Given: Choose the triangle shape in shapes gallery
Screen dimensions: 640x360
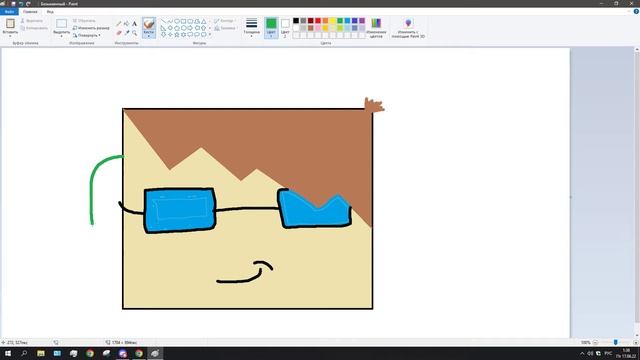Looking at the screenshot, I should [204, 21].
